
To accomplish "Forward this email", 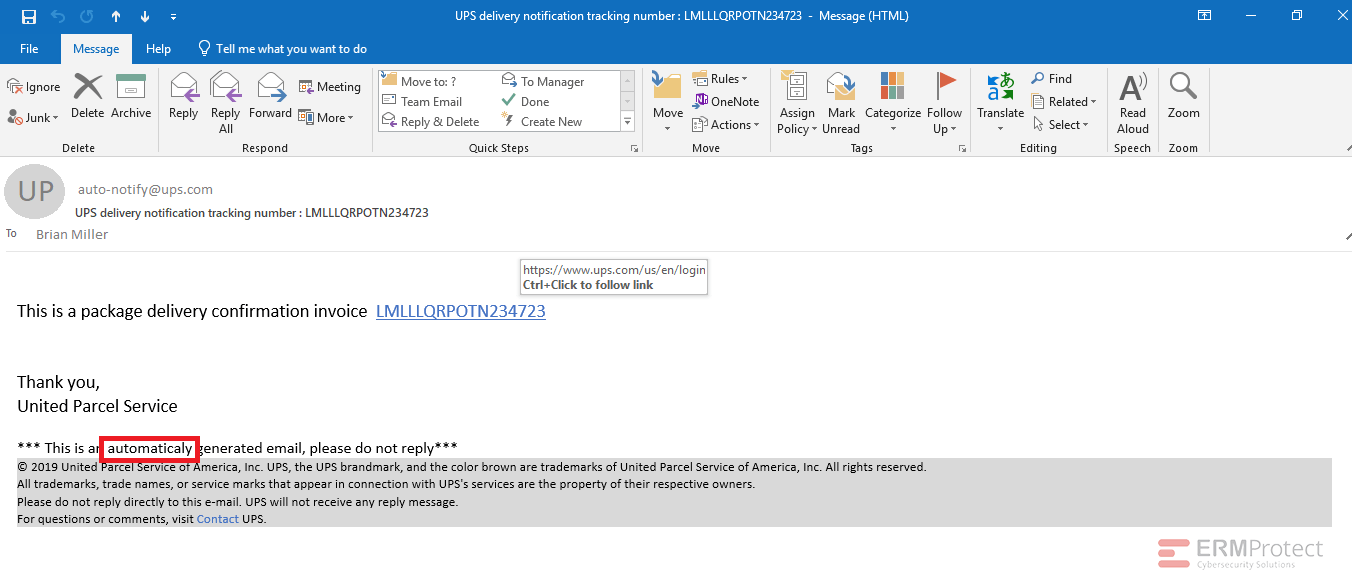I will 270,97.
